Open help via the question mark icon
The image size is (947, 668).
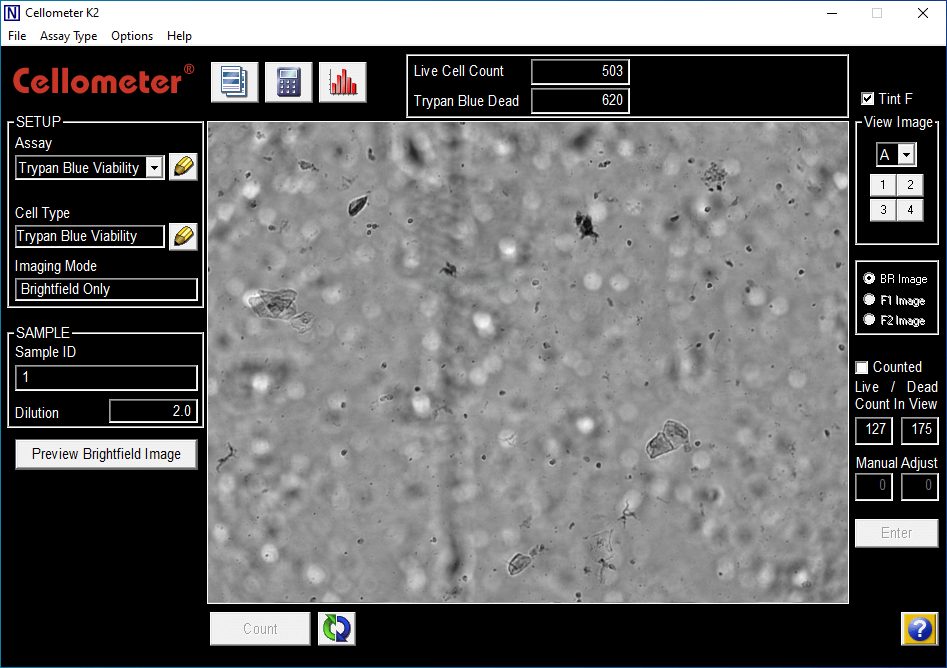(919, 628)
